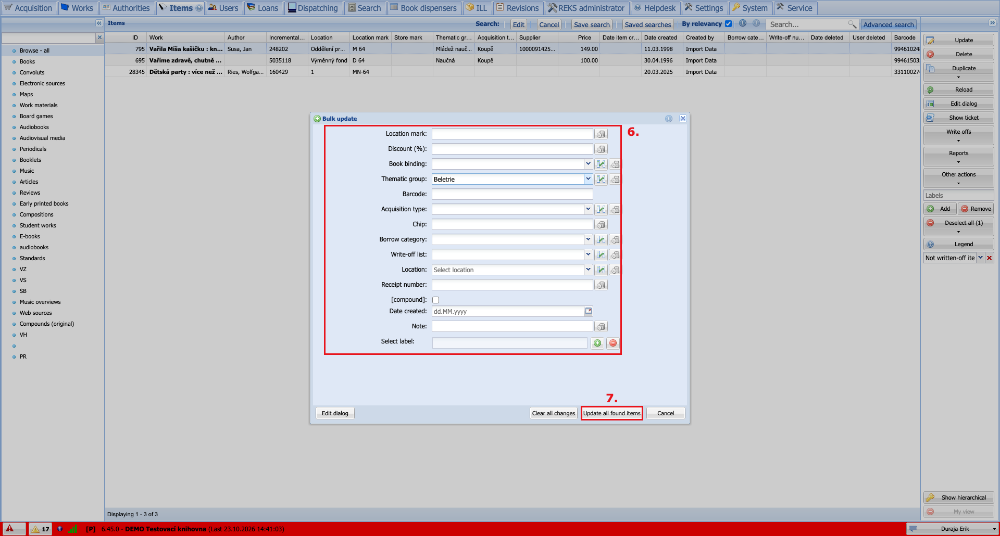Click Edit dialog button in Bulk update dialog

(x=335, y=413)
